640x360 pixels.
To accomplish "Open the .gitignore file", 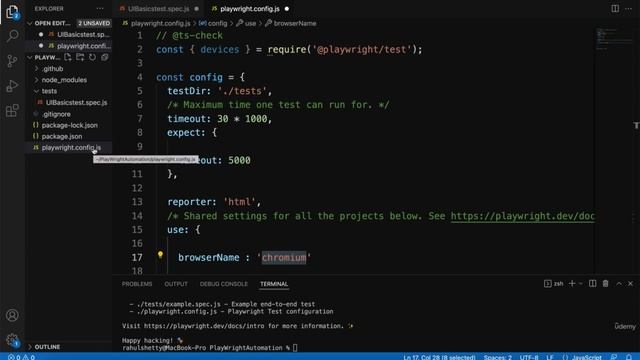I will point(56,114).
